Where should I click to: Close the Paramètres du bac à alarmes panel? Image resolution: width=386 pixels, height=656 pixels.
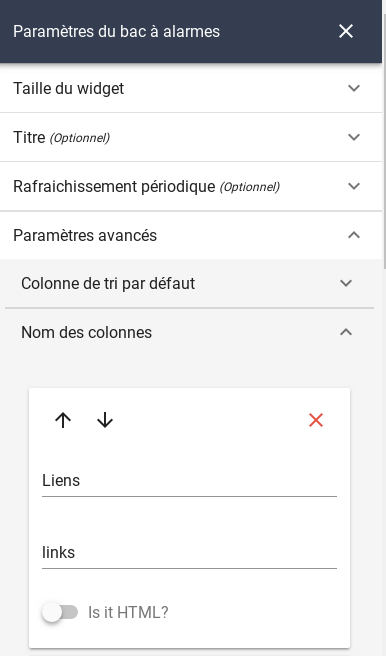pos(346,31)
